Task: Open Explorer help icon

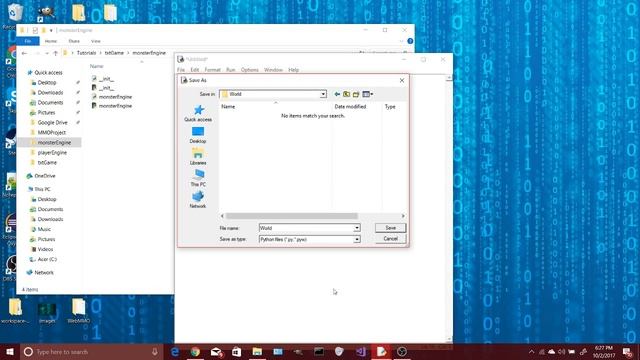Action: pyautogui.click(x=410, y=41)
